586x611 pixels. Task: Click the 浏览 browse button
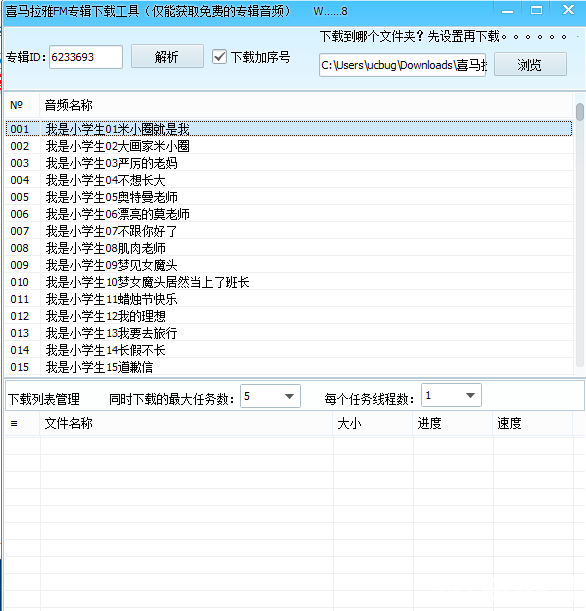coord(530,64)
